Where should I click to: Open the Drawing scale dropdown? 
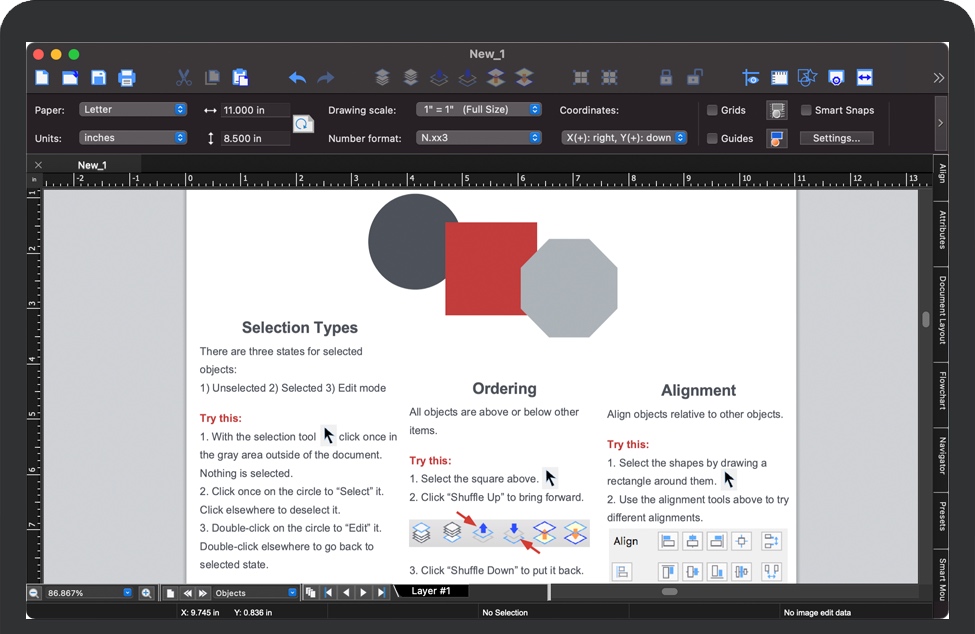click(x=479, y=110)
